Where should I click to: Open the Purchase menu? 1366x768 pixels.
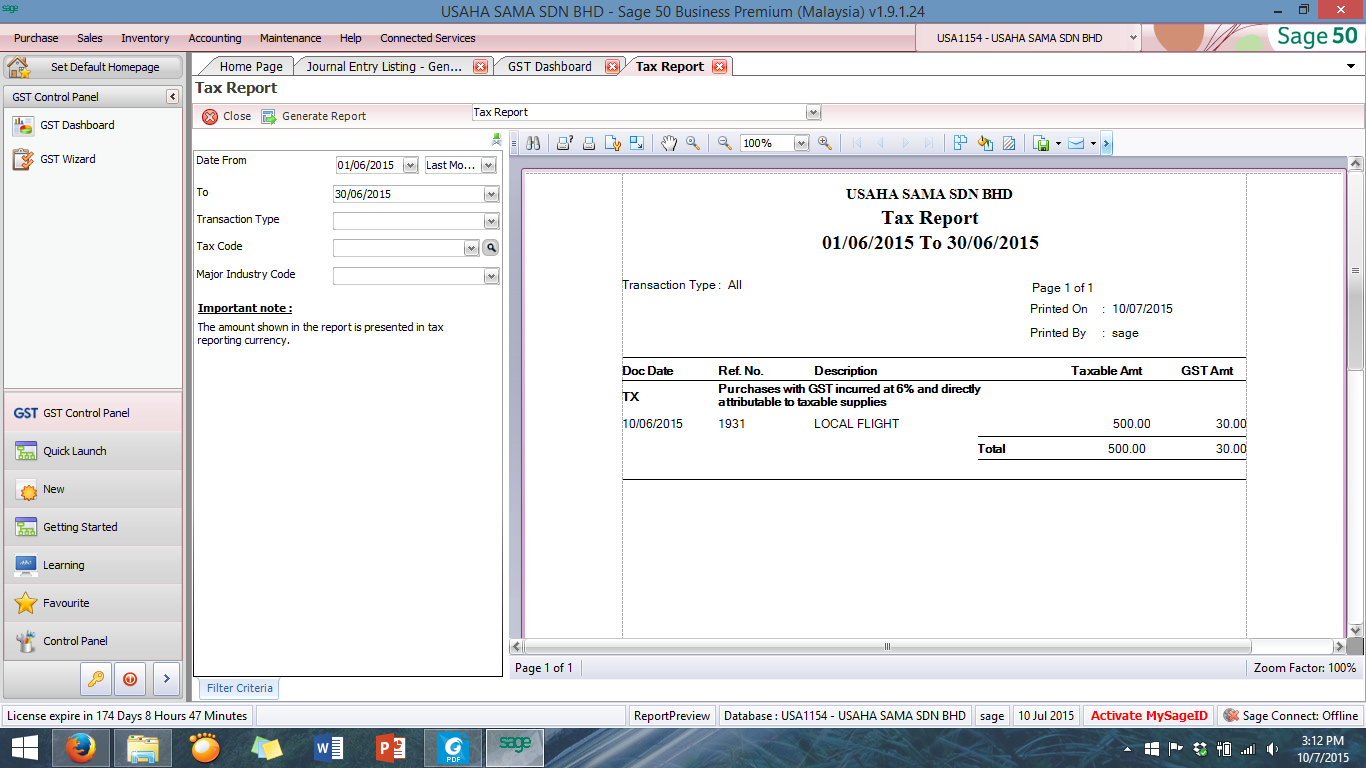36,38
